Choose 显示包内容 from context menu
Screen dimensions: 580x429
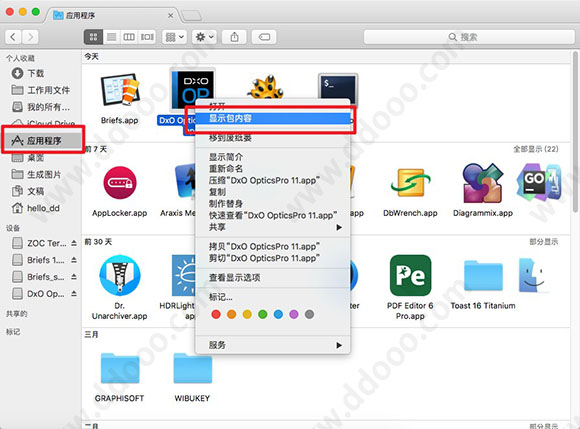273,118
